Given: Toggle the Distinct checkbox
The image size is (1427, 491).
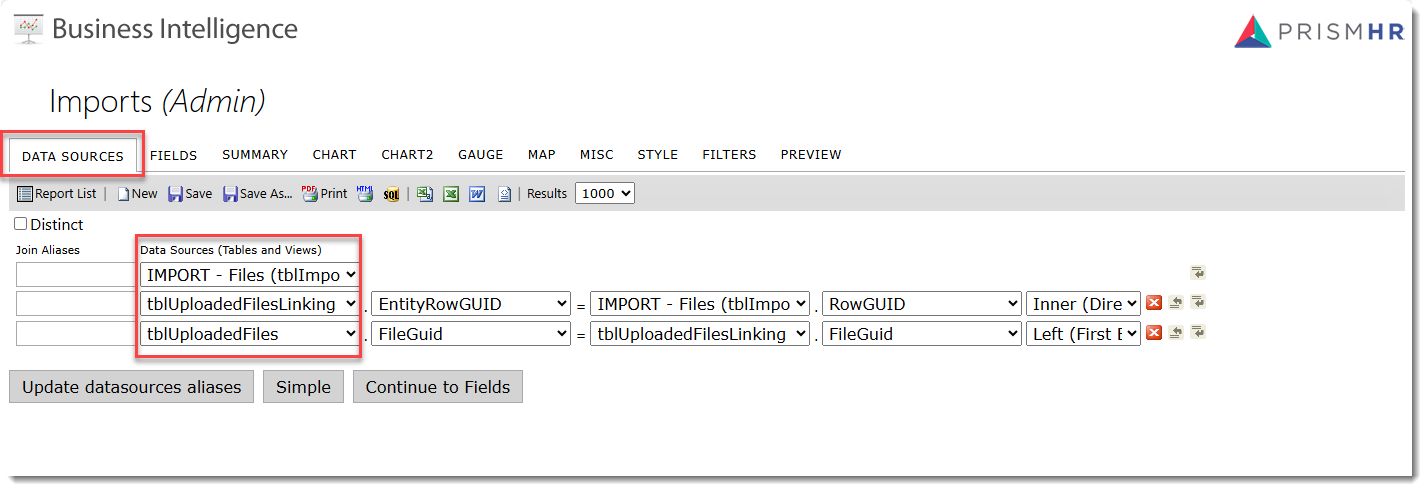Looking at the screenshot, I should click(21, 224).
